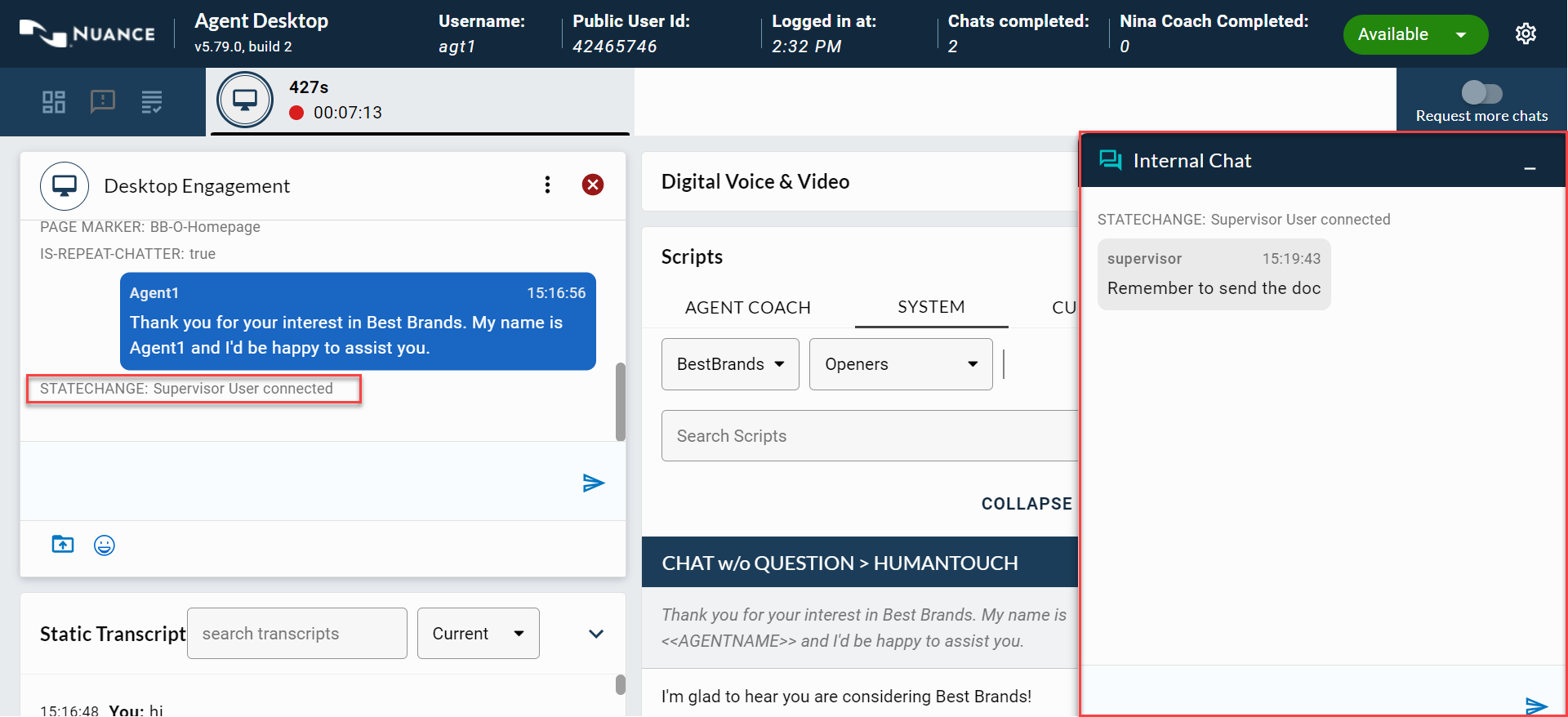Click the three-dot Desktop Engagement menu
Viewport: 1568px width, 717px height.
point(547,185)
